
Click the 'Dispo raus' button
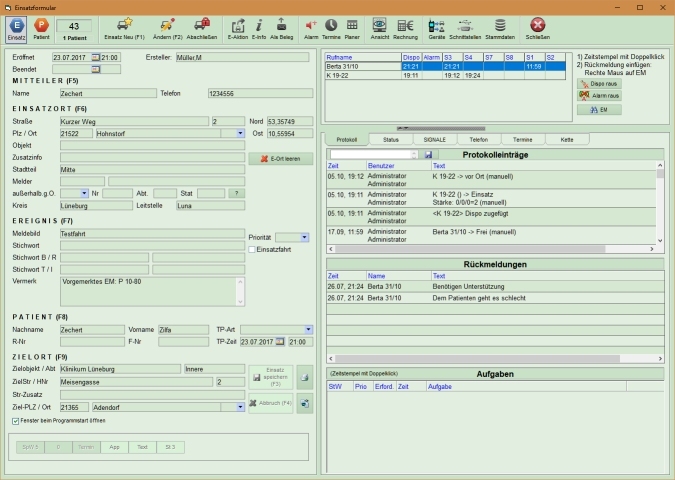599,83
